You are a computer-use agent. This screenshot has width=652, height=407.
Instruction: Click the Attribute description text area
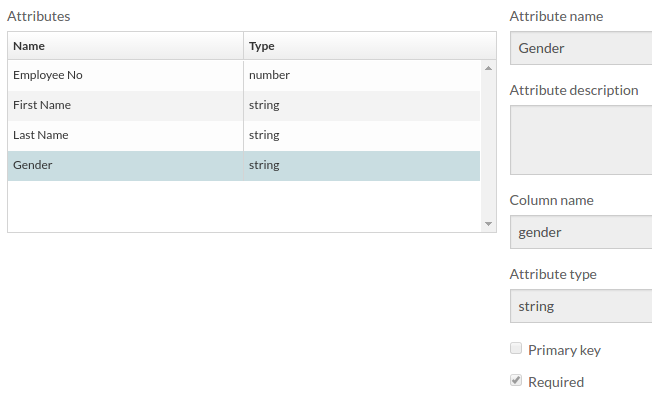coord(581,140)
